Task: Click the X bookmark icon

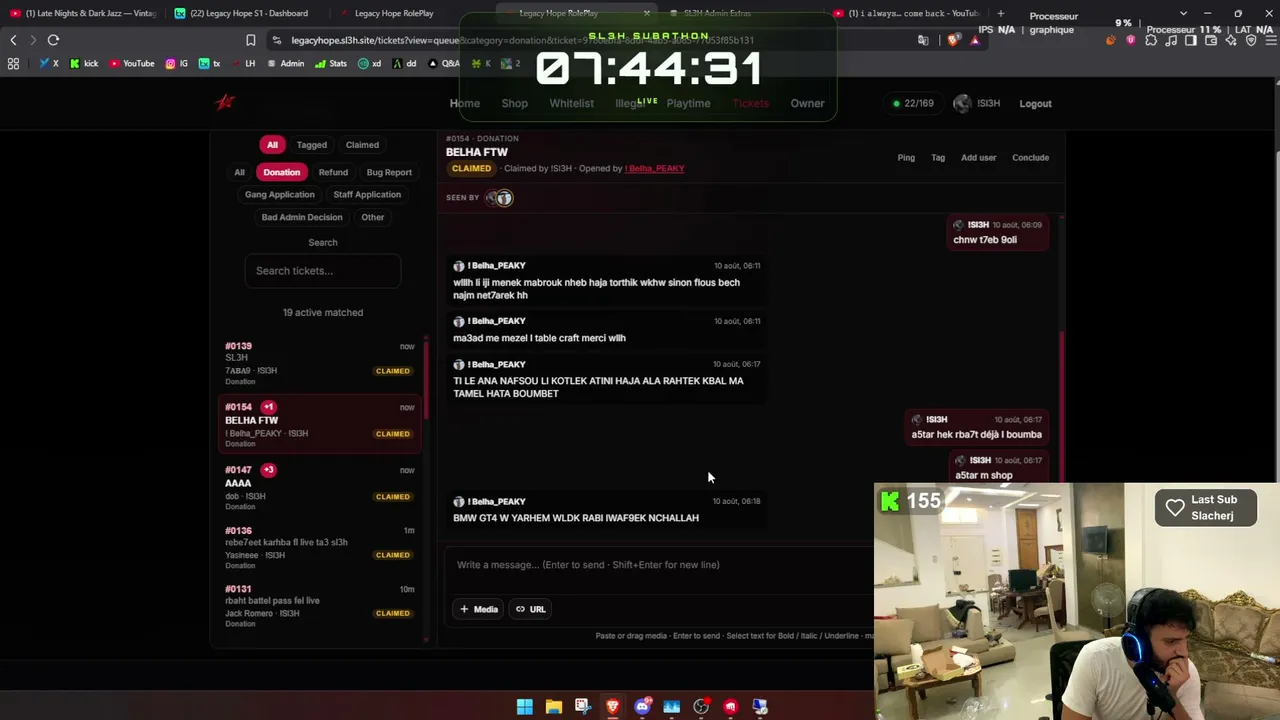Action: tap(48, 64)
